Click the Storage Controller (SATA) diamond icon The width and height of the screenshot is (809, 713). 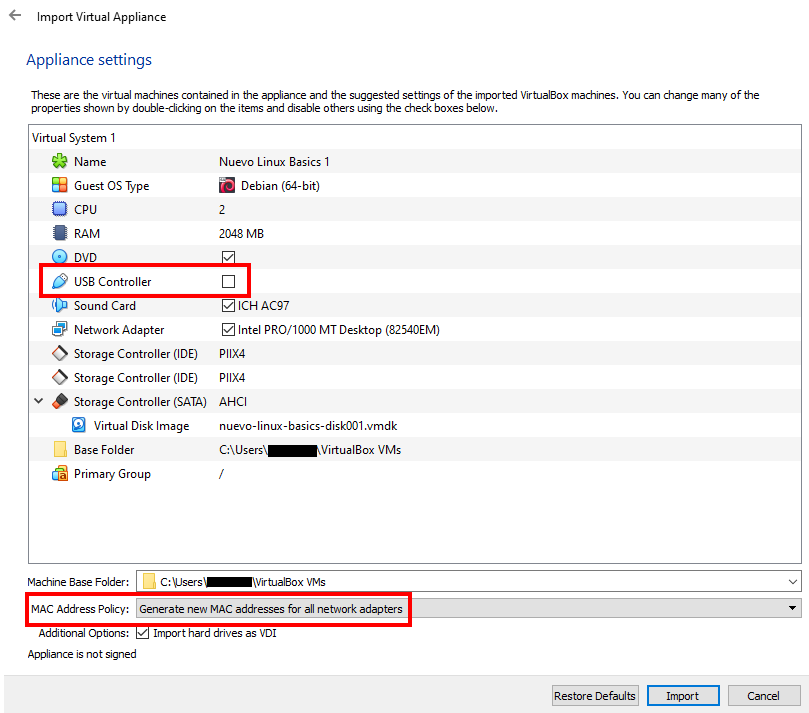click(61, 401)
